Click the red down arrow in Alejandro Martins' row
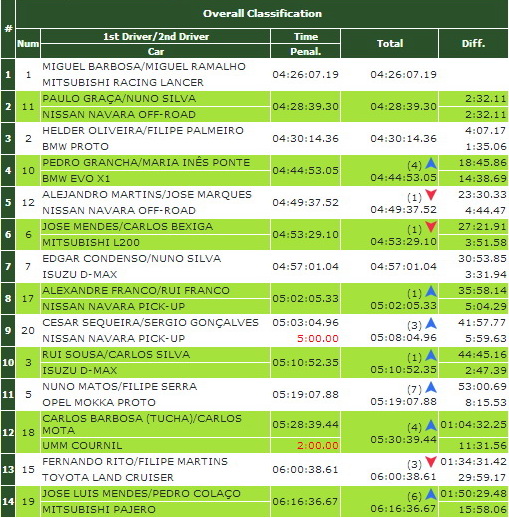 click(431, 195)
